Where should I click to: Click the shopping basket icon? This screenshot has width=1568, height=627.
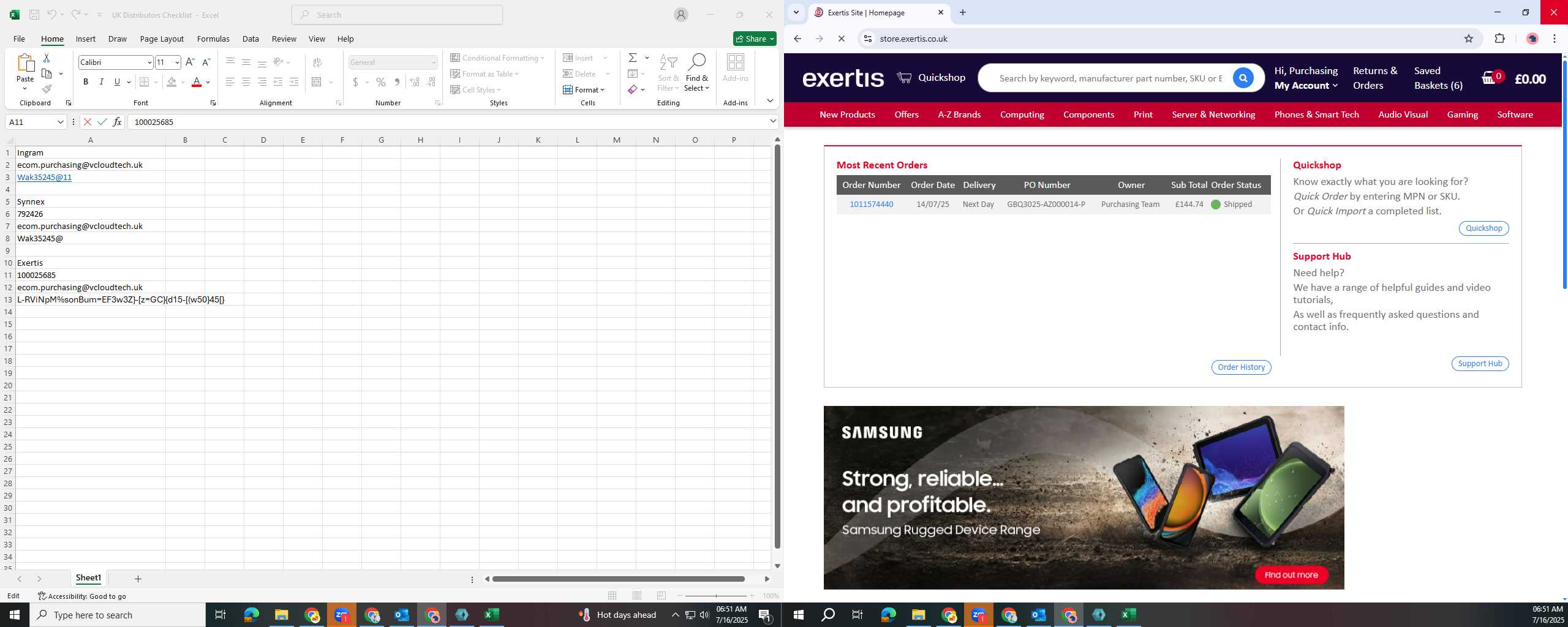[x=1489, y=78]
